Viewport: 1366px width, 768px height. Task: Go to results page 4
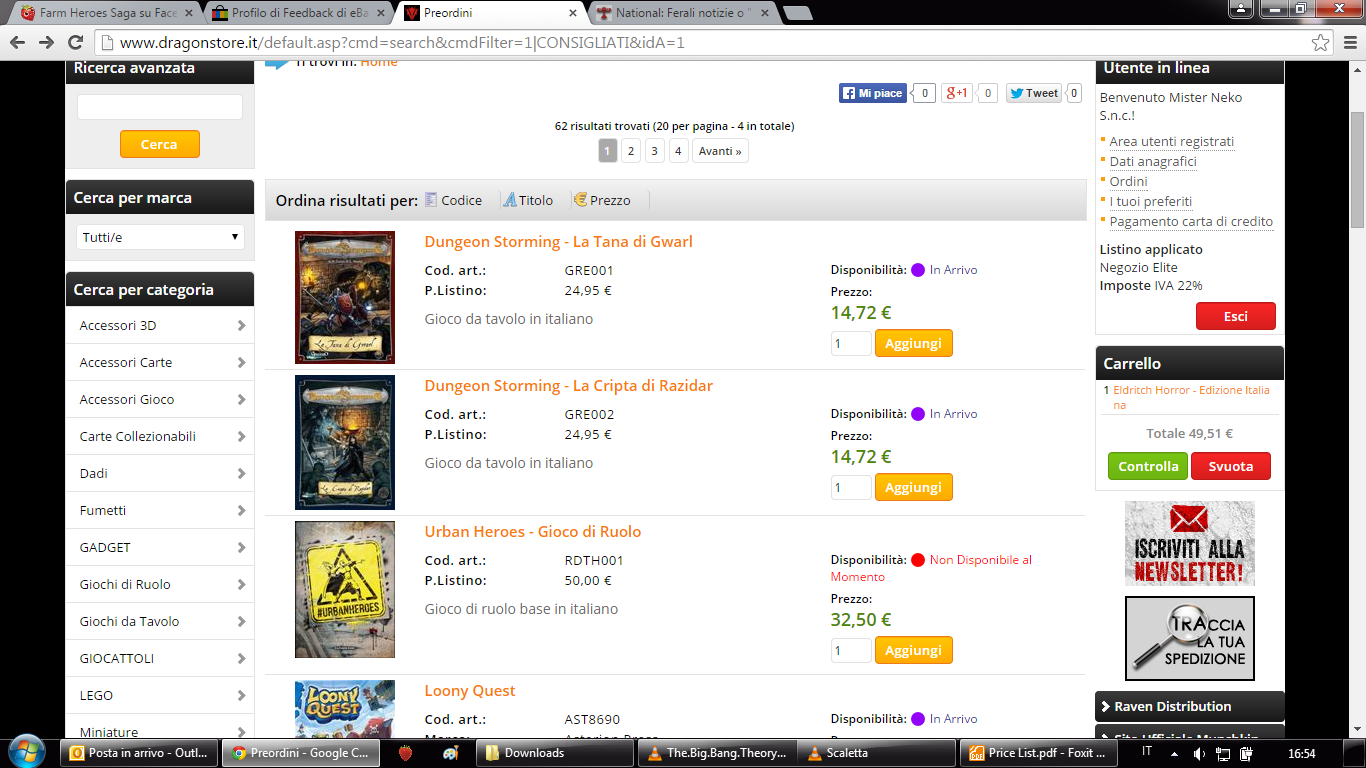(678, 151)
